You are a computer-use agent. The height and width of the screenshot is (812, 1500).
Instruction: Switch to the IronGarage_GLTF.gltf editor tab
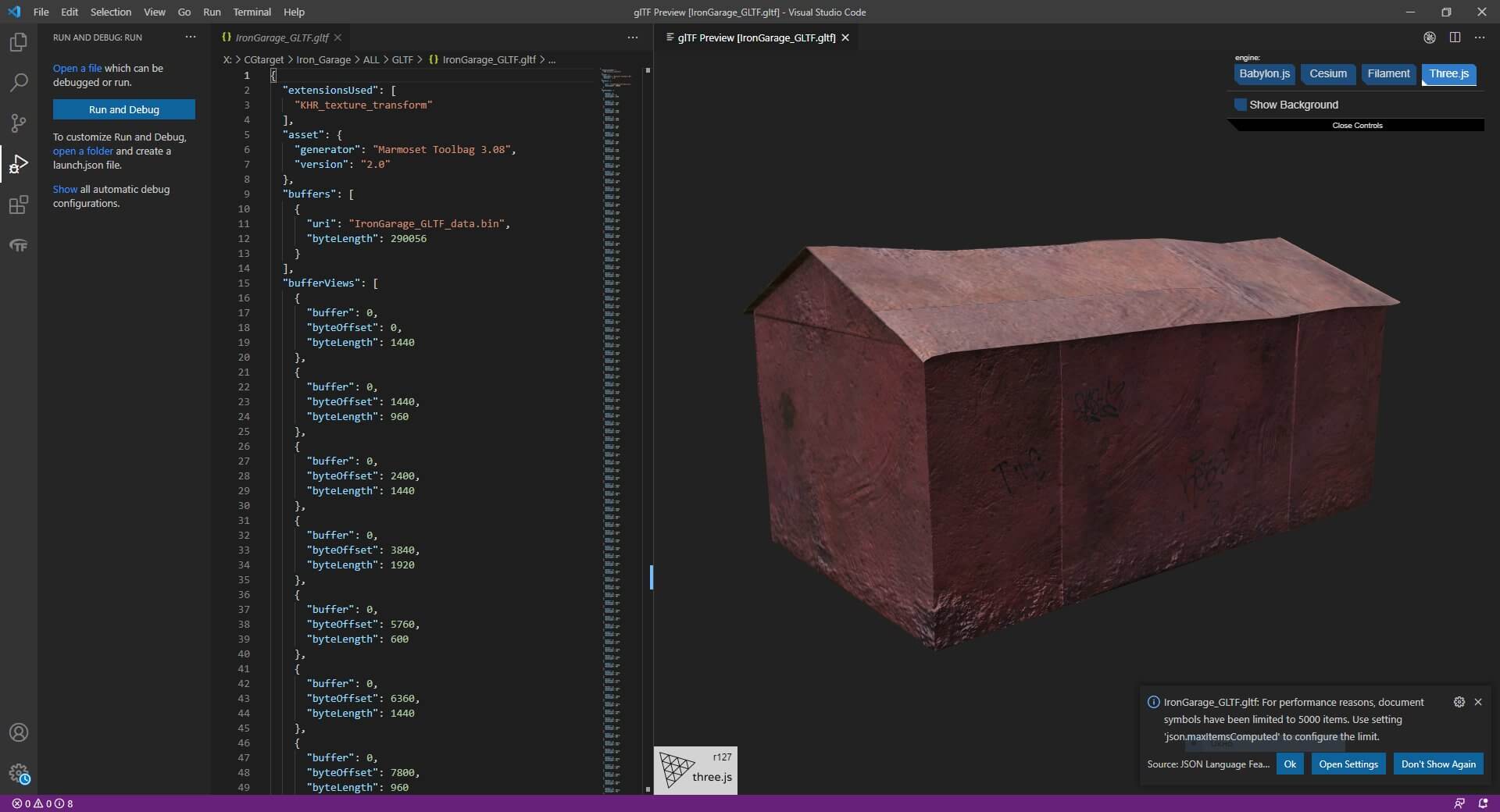point(281,37)
